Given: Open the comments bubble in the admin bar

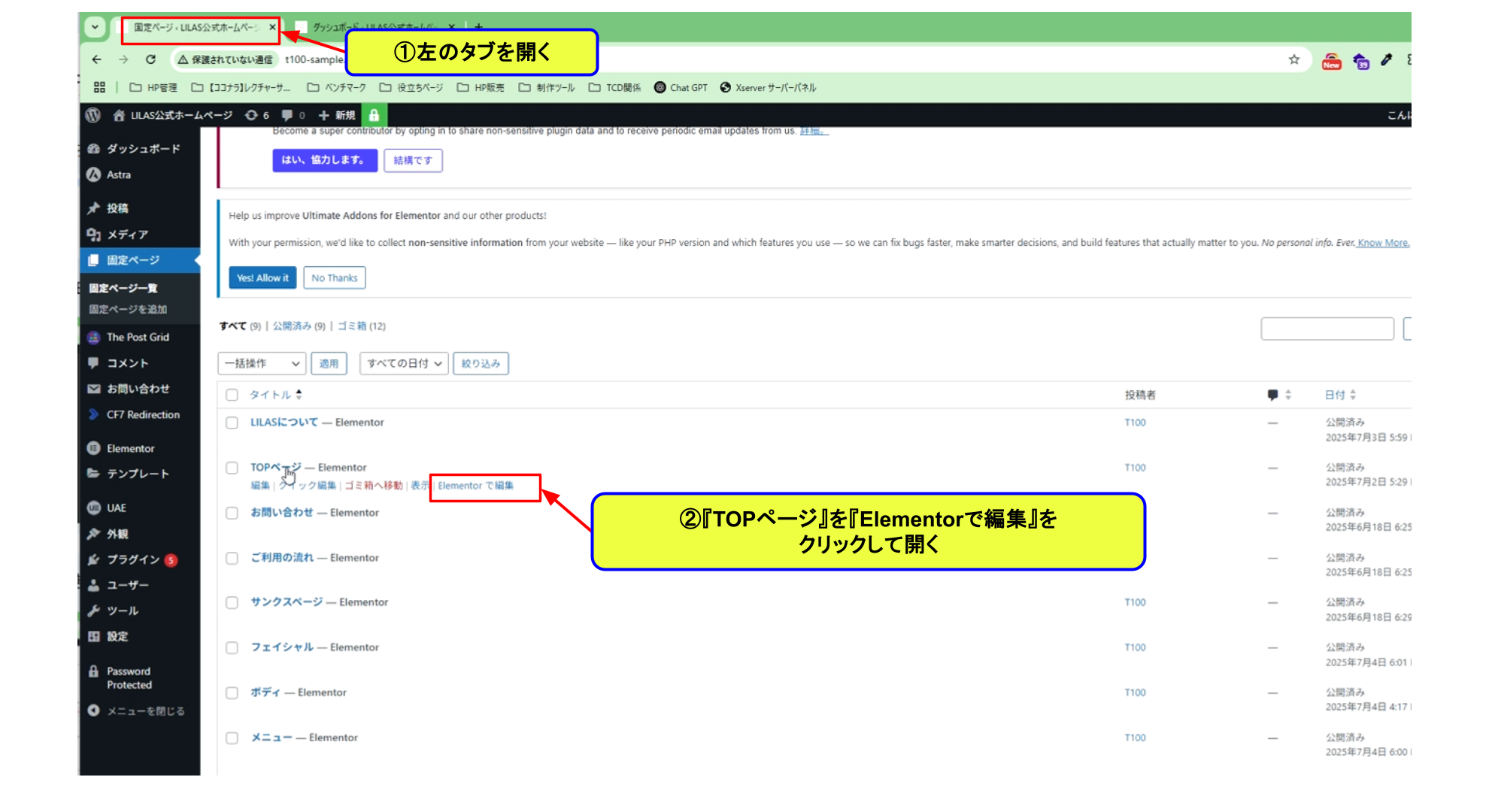Looking at the screenshot, I should (x=293, y=115).
